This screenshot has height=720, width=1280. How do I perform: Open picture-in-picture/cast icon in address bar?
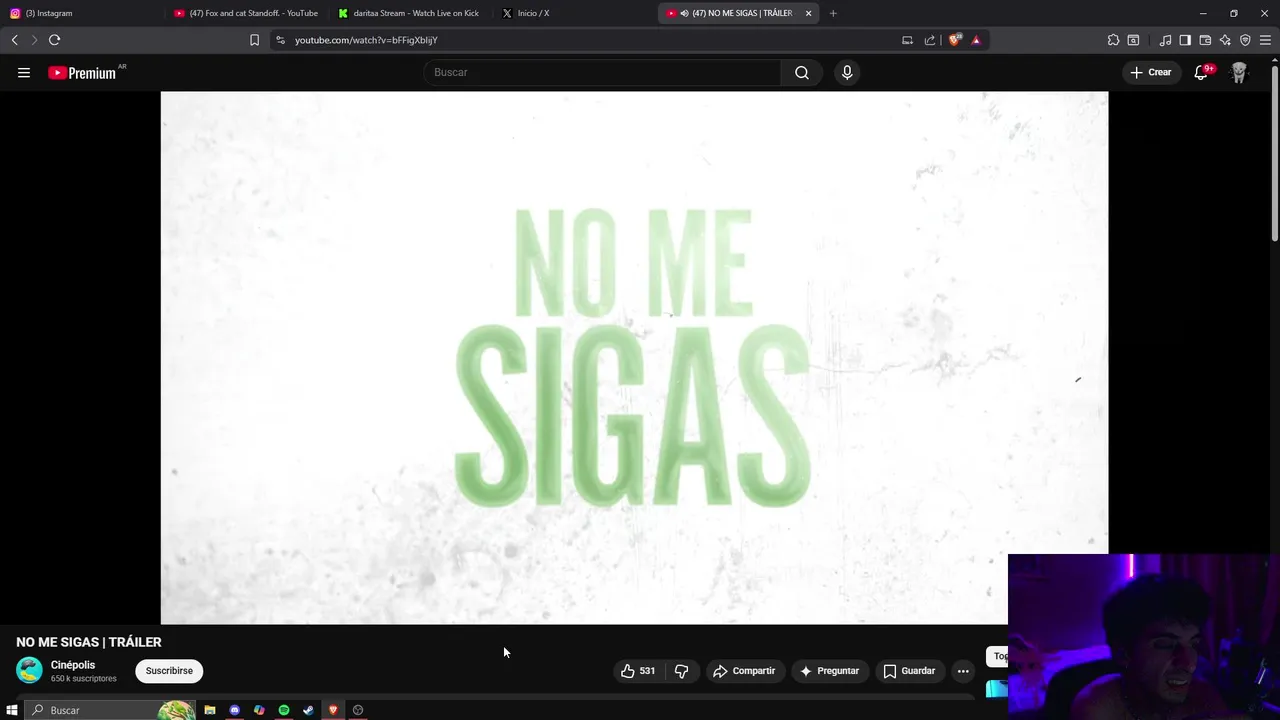tap(907, 40)
